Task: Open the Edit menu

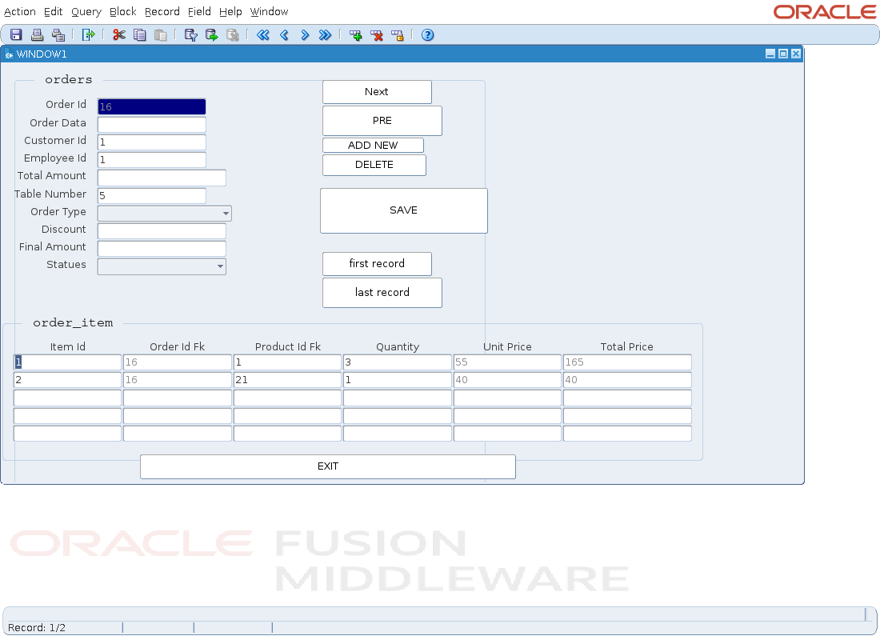Action: [x=53, y=11]
